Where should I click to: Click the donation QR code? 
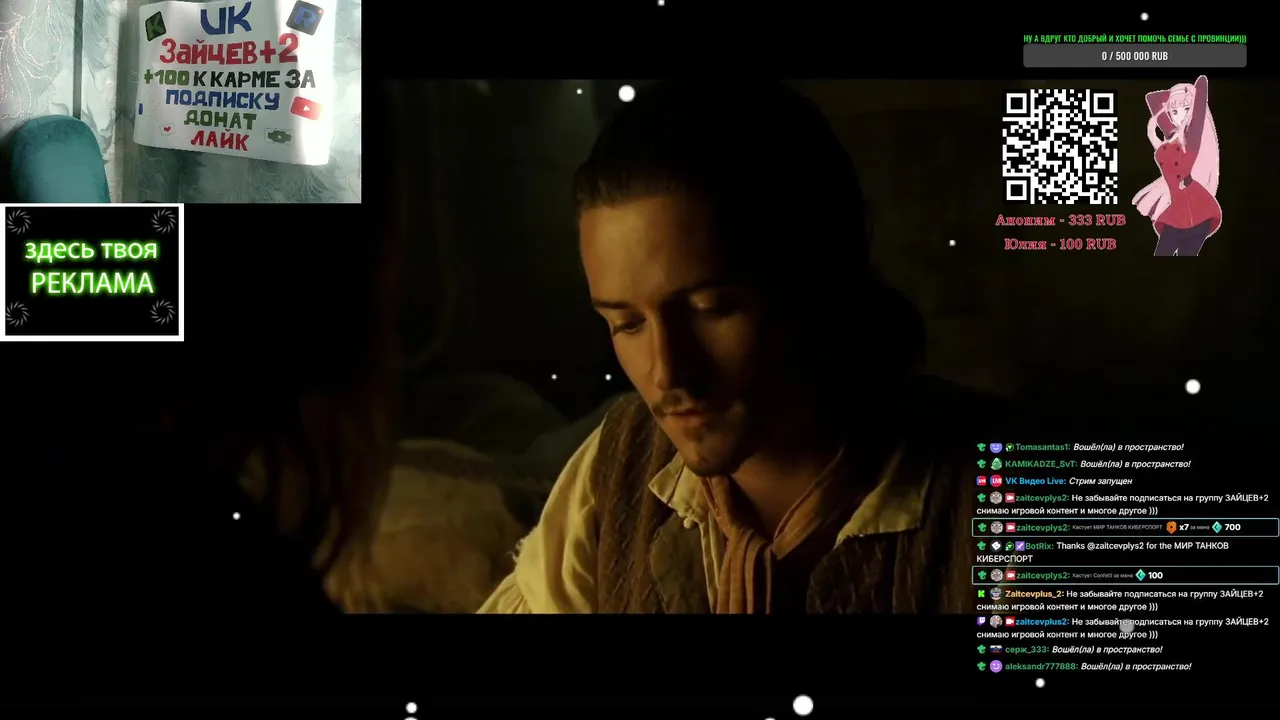pyautogui.click(x=1060, y=147)
